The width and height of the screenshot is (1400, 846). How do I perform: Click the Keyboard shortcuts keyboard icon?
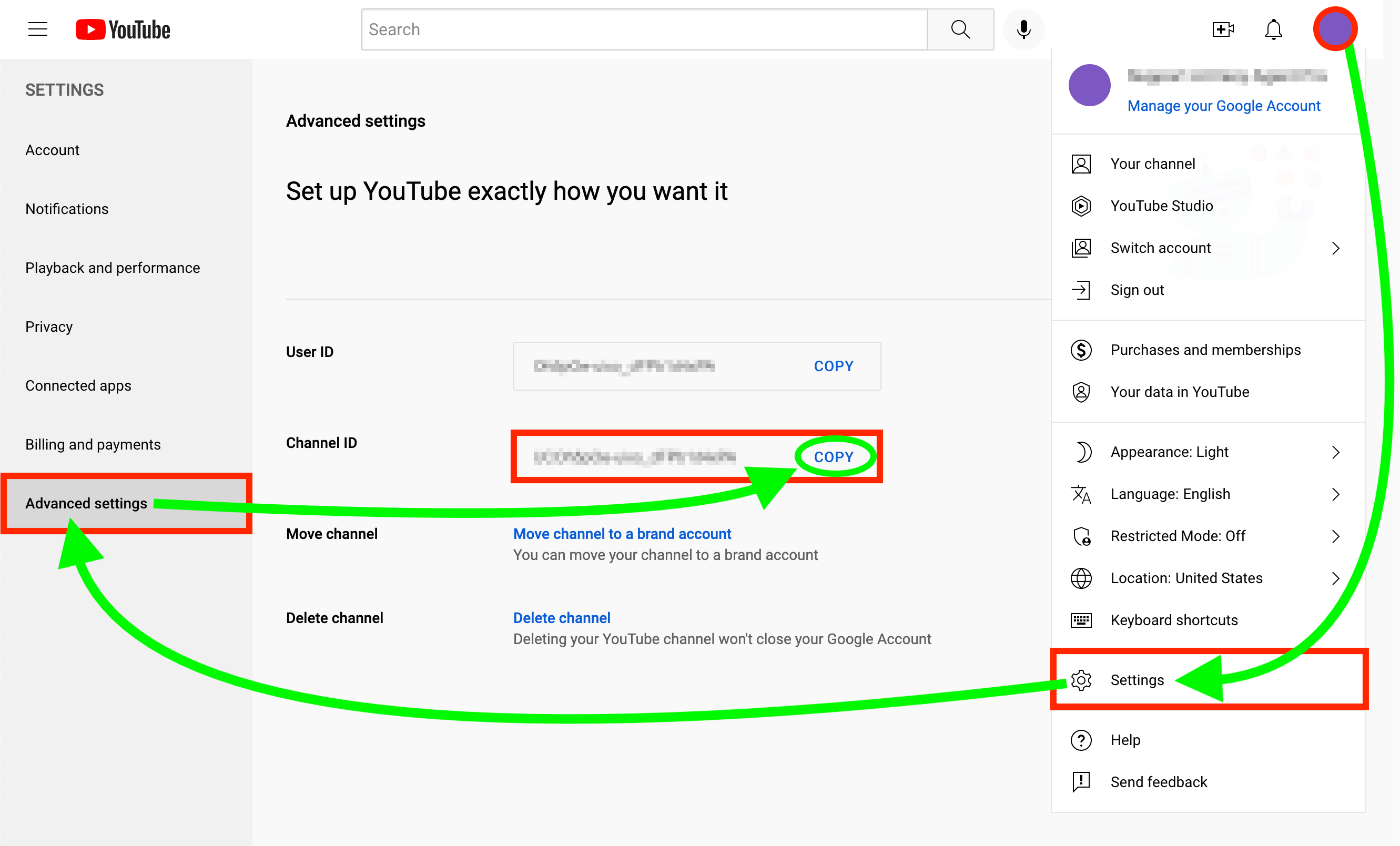[x=1081, y=620]
